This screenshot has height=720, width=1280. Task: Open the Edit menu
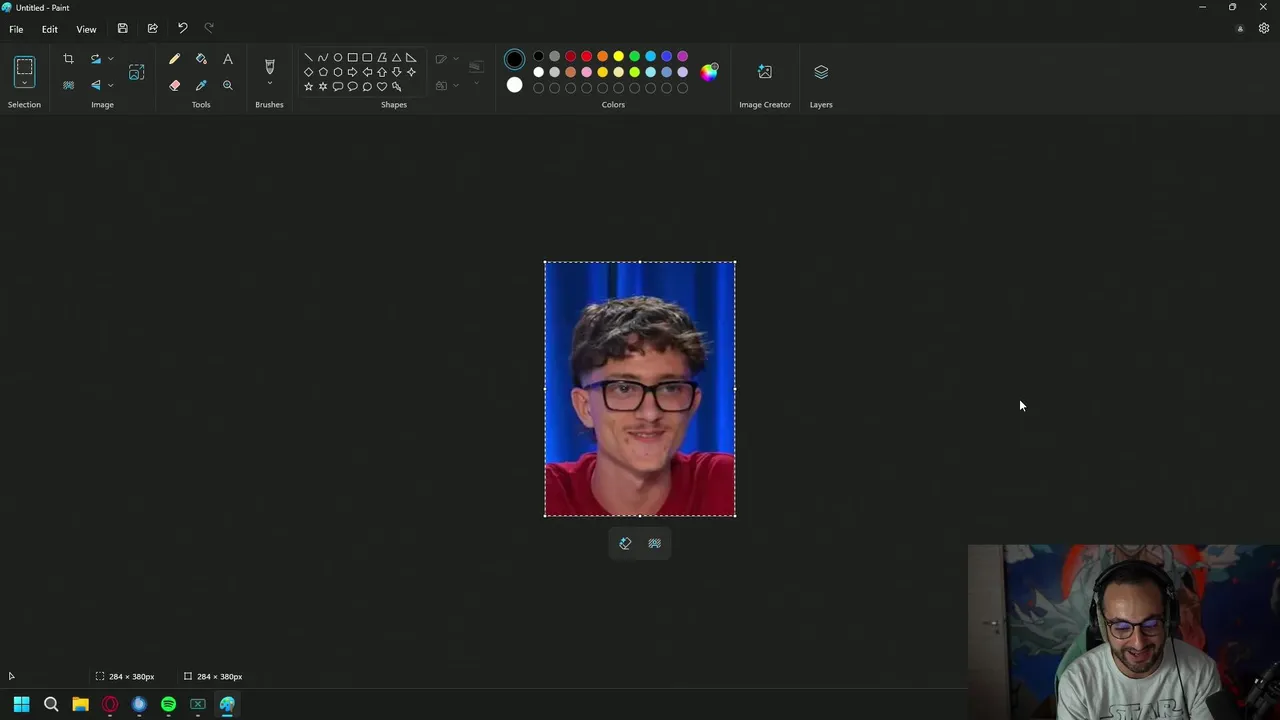tap(49, 29)
